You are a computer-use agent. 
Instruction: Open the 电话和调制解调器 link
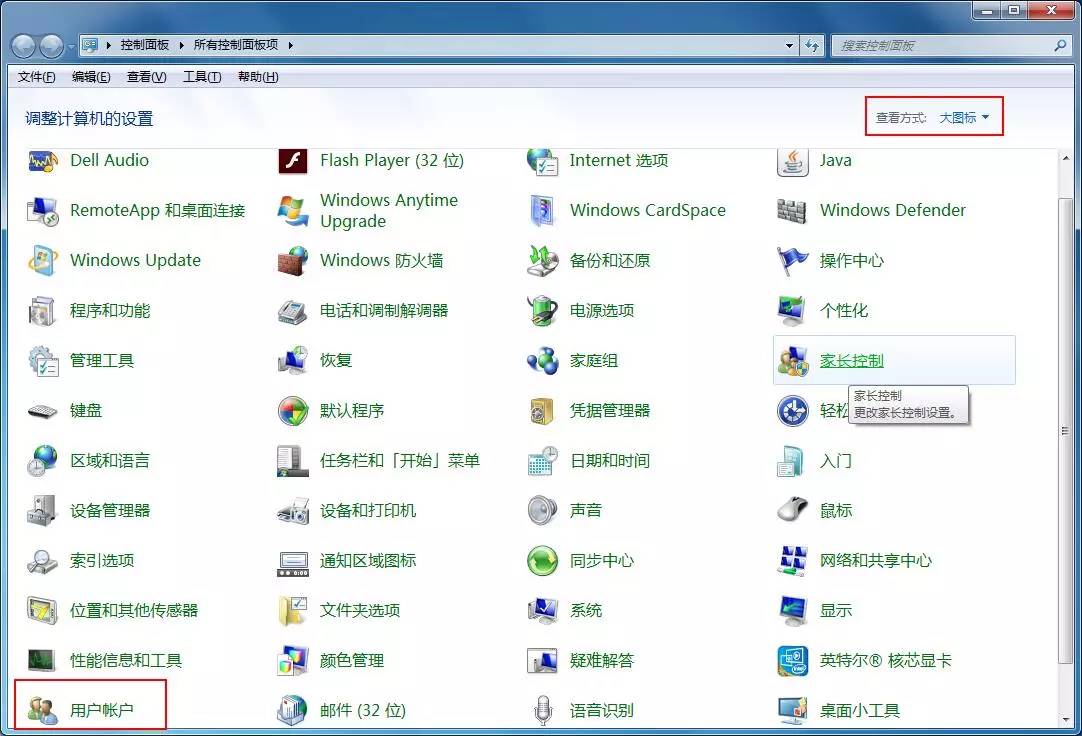tap(384, 311)
